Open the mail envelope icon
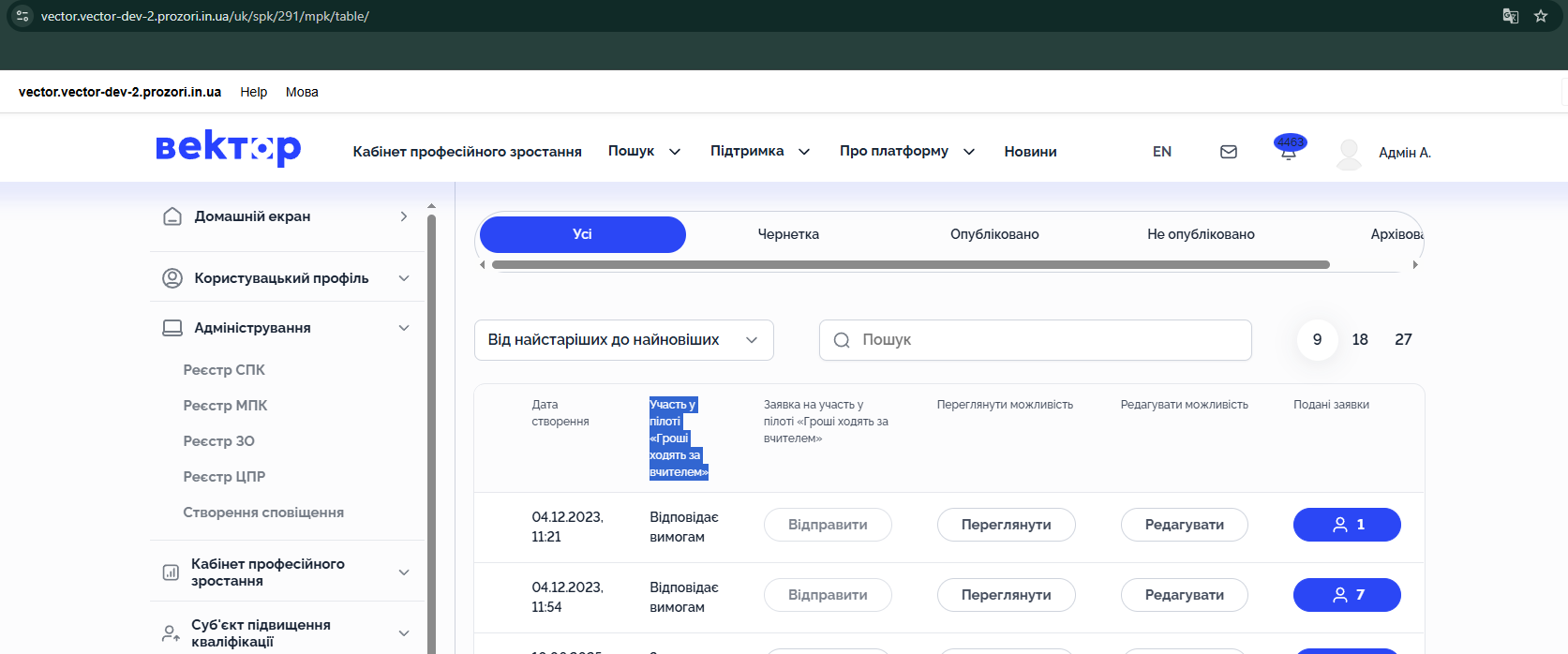 pyautogui.click(x=1229, y=152)
